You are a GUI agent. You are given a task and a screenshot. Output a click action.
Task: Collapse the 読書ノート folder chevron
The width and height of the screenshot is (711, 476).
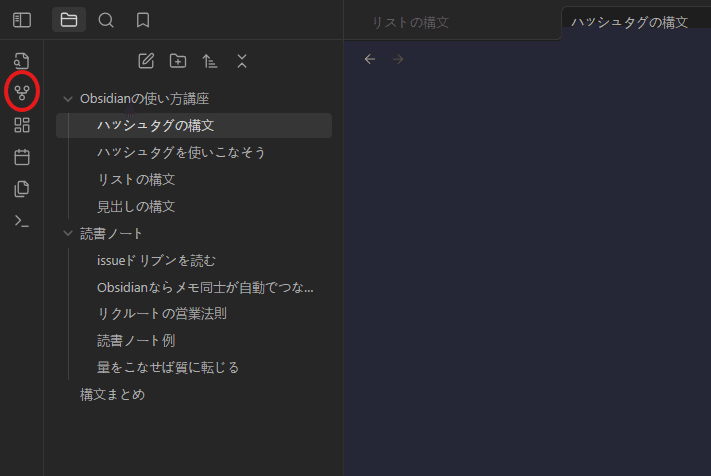pos(68,233)
